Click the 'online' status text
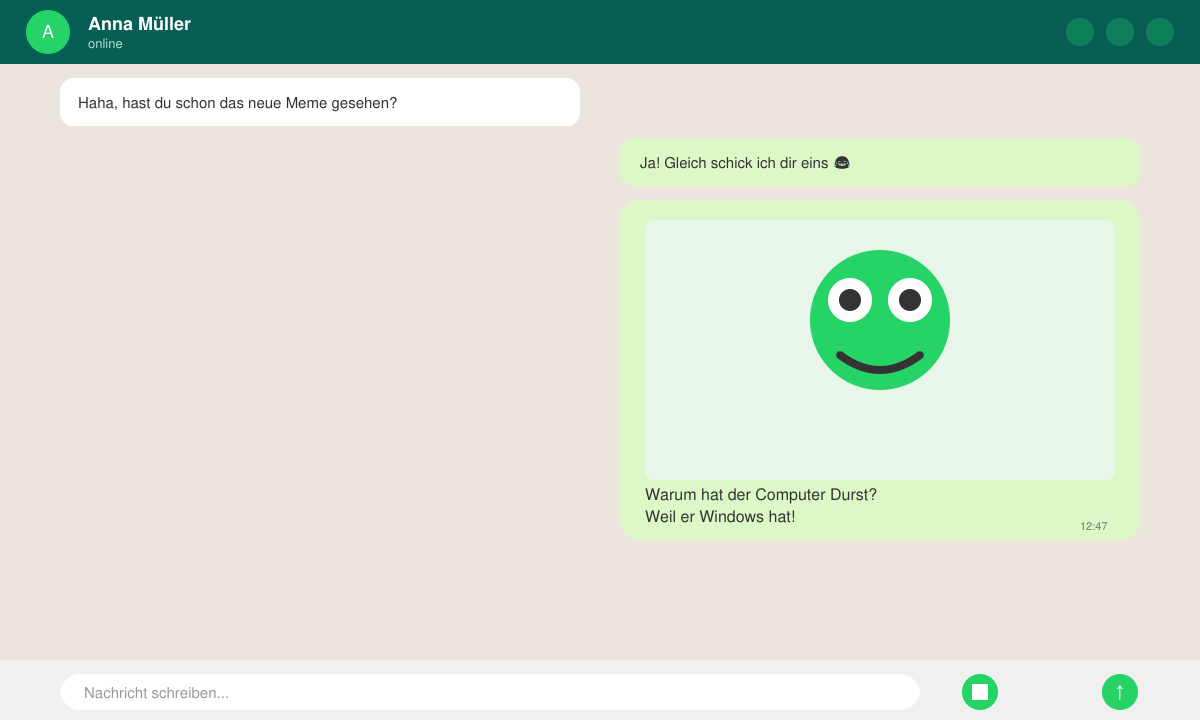1200x720 pixels. pos(105,44)
